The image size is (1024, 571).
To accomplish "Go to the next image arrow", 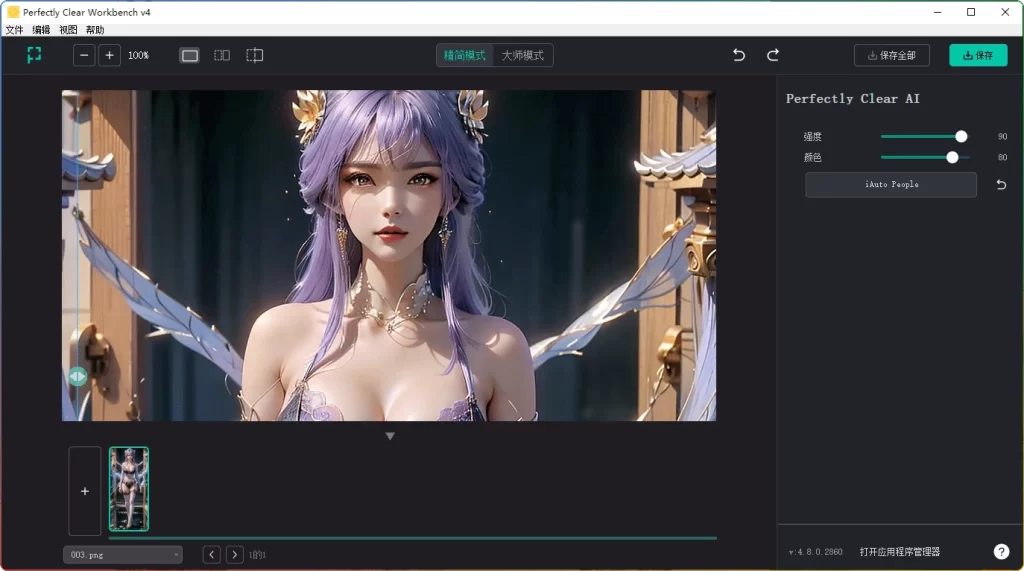I will click(234, 554).
